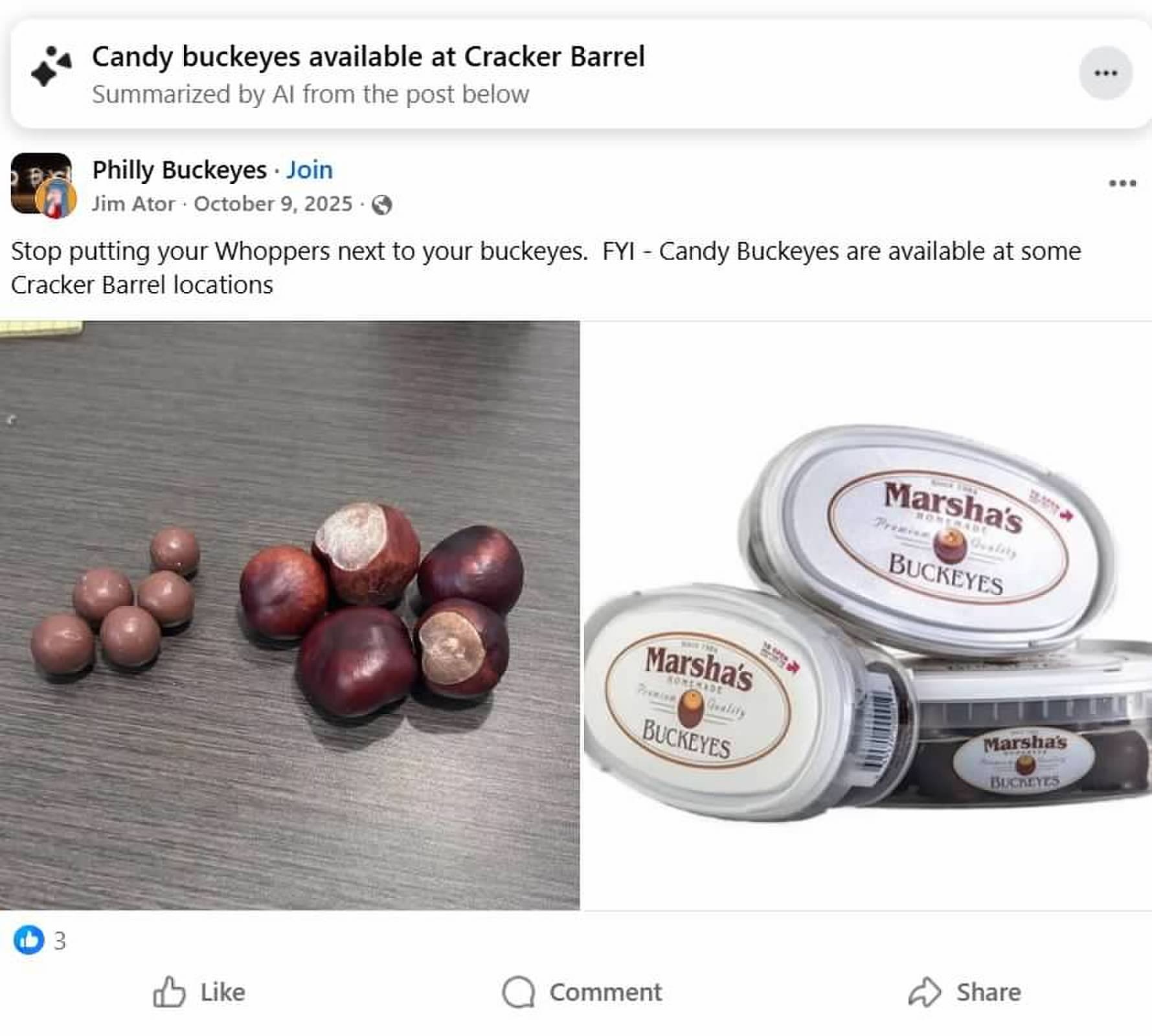1152x1036 pixels.
Task: Open the October 9, 2025 post timestamp
Action: [x=273, y=204]
